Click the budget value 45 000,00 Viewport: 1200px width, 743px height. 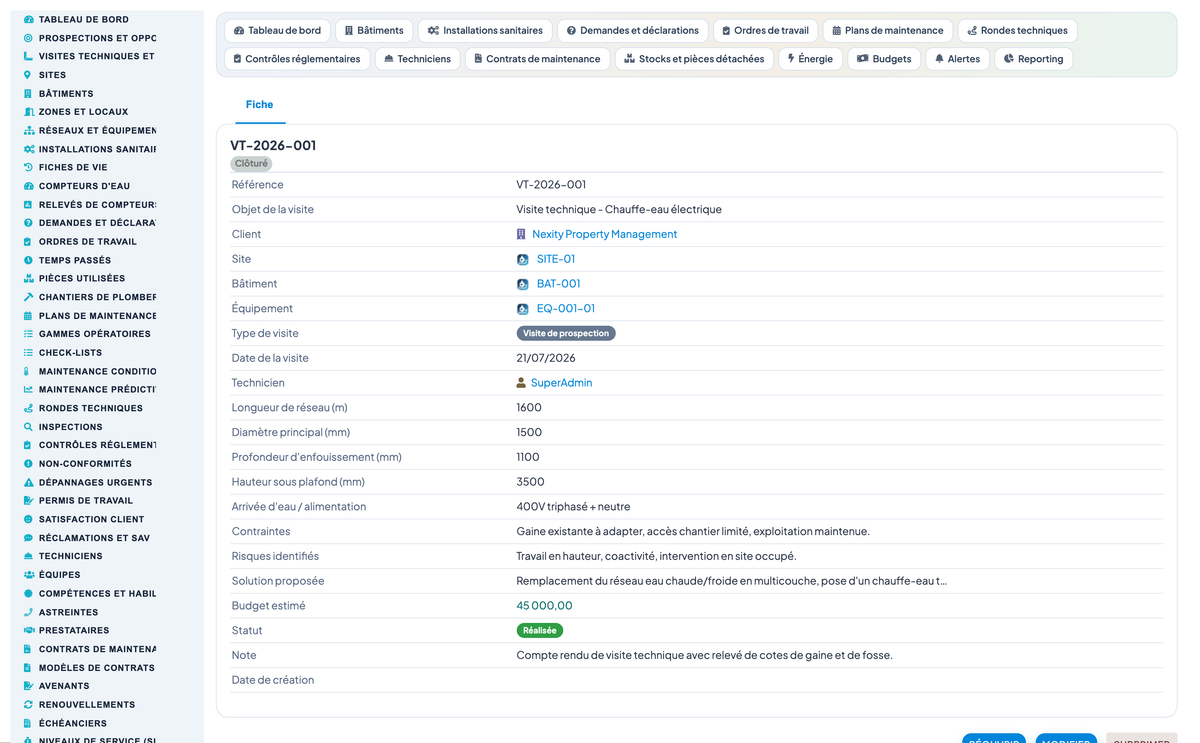tap(544, 606)
